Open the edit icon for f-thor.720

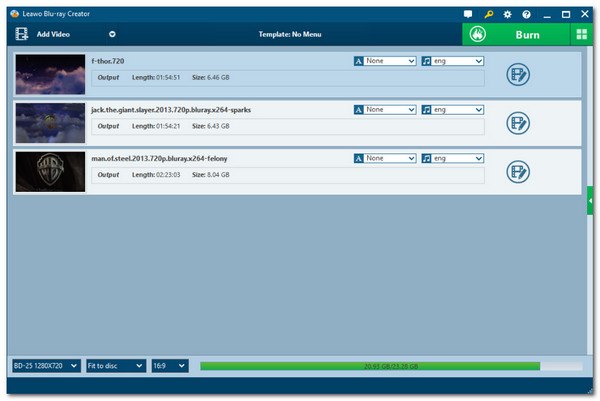[518, 75]
